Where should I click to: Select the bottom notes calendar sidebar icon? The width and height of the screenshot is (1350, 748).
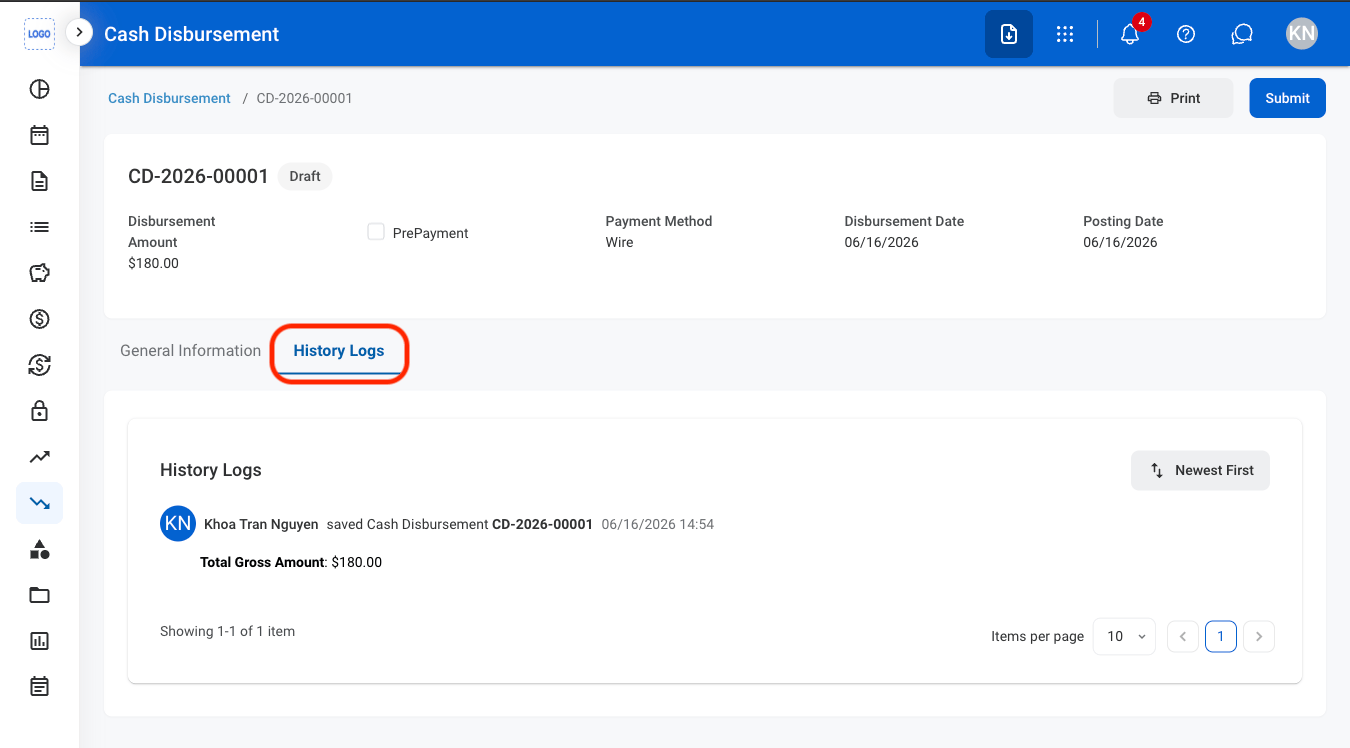click(x=39, y=687)
